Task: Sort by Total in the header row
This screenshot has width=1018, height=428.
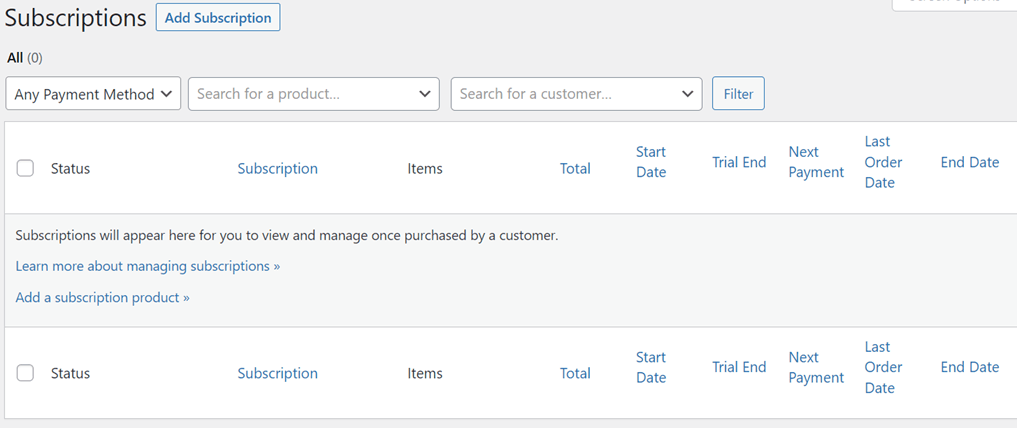Action: coord(575,168)
